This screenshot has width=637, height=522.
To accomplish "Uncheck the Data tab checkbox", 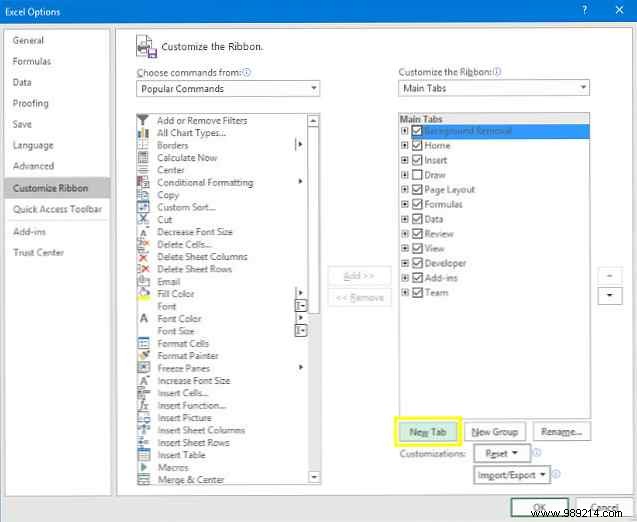I will pyautogui.click(x=417, y=219).
